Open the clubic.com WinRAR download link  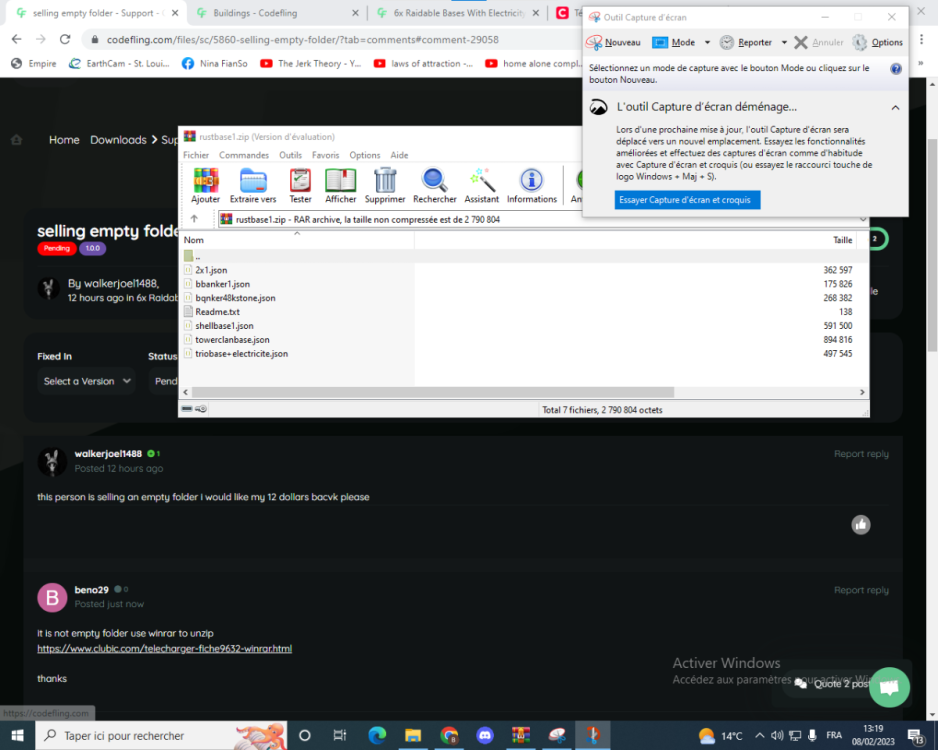164,649
